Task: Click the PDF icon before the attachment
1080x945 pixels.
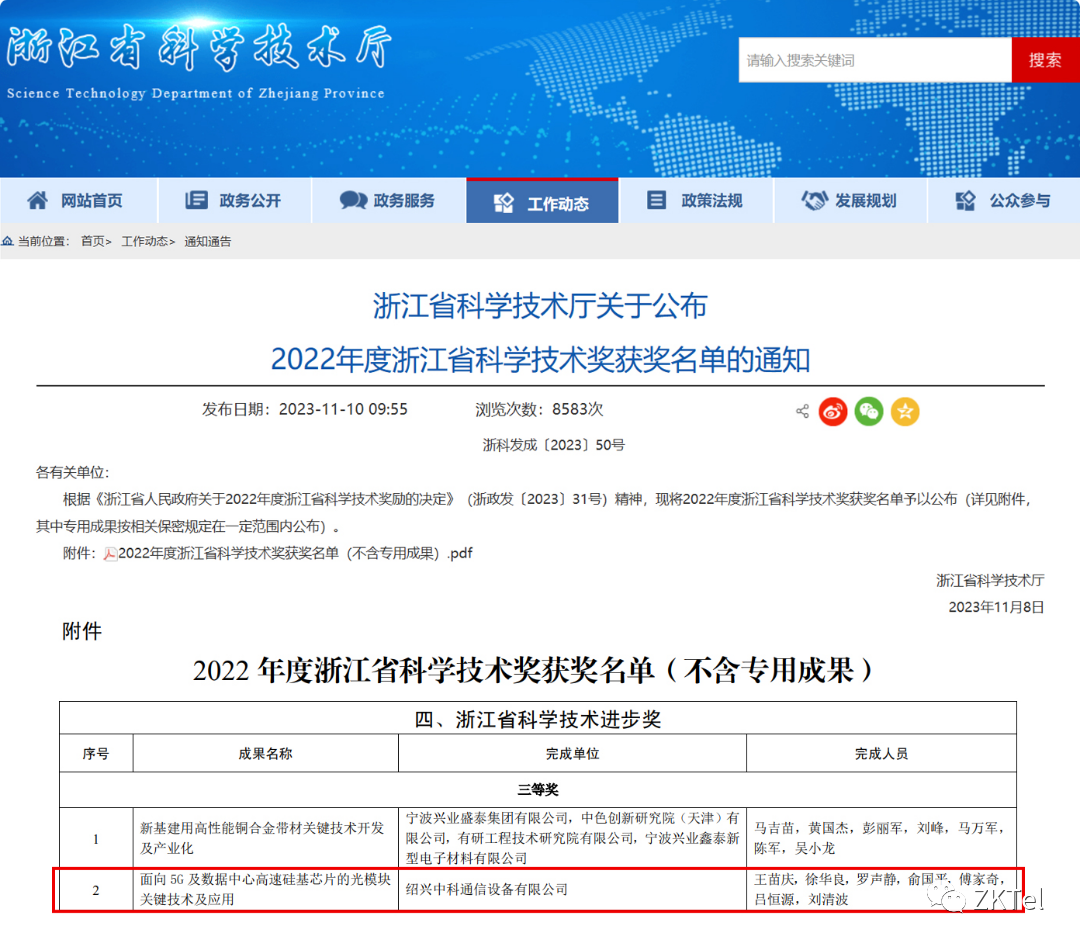Action: click(x=110, y=554)
